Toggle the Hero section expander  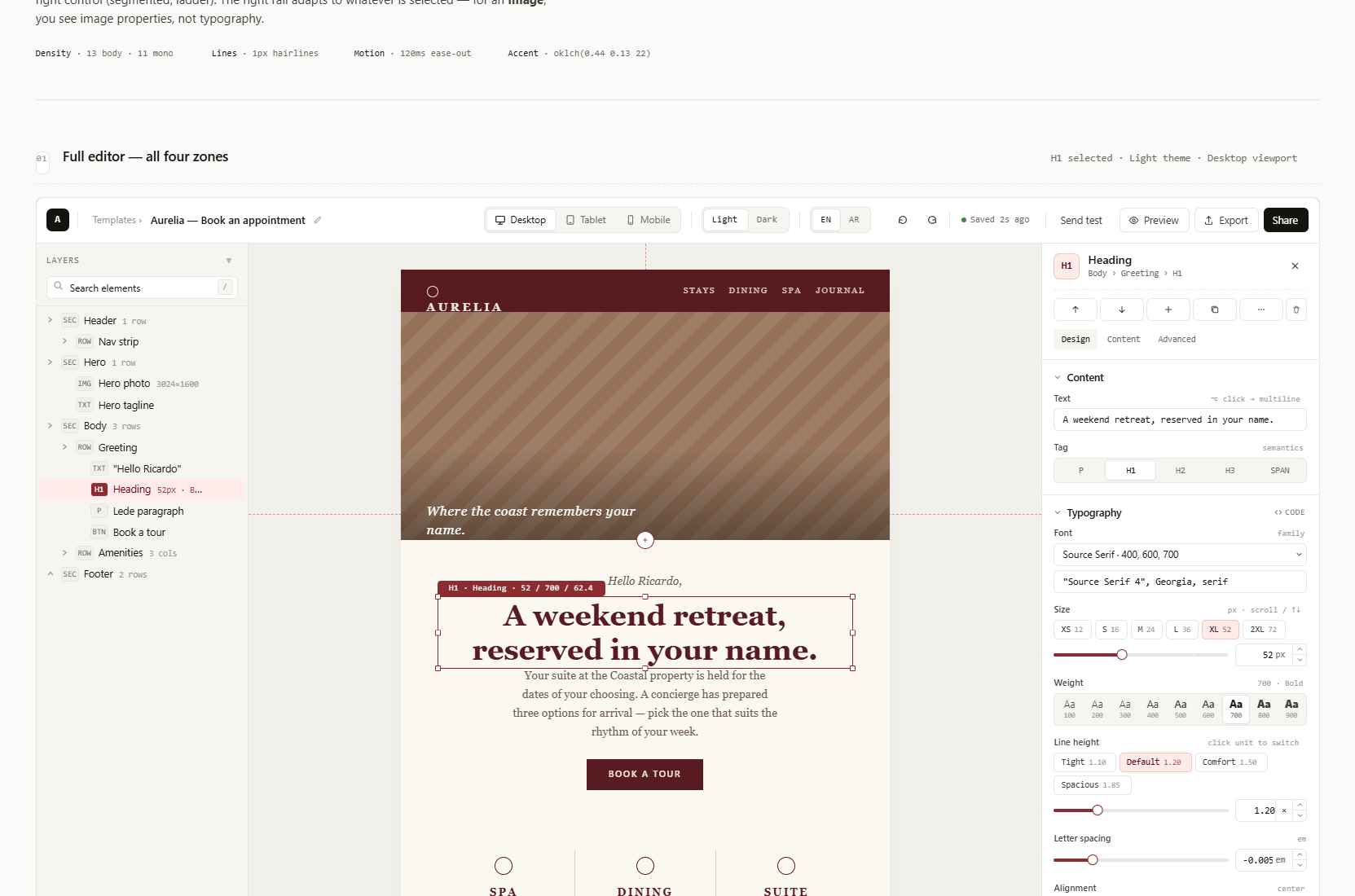[x=50, y=362]
